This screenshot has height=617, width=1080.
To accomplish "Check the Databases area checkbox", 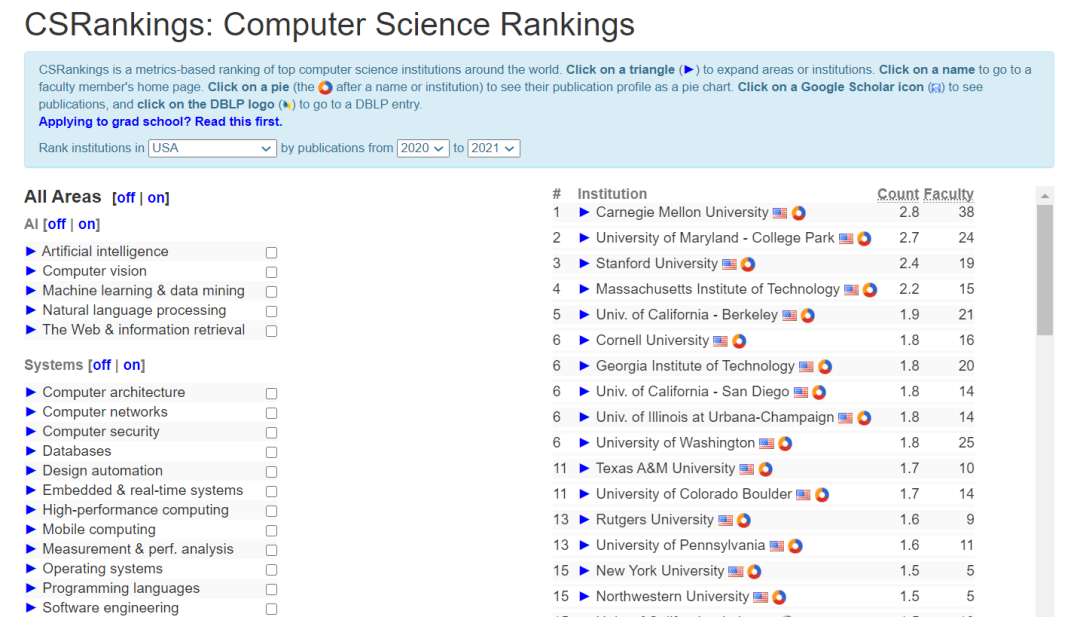I will coord(271,452).
